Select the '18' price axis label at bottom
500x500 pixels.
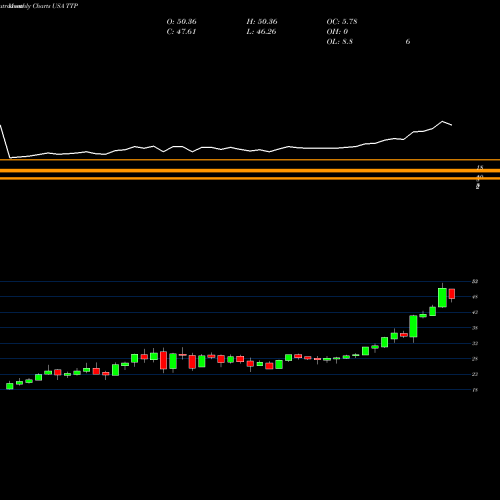(475, 390)
